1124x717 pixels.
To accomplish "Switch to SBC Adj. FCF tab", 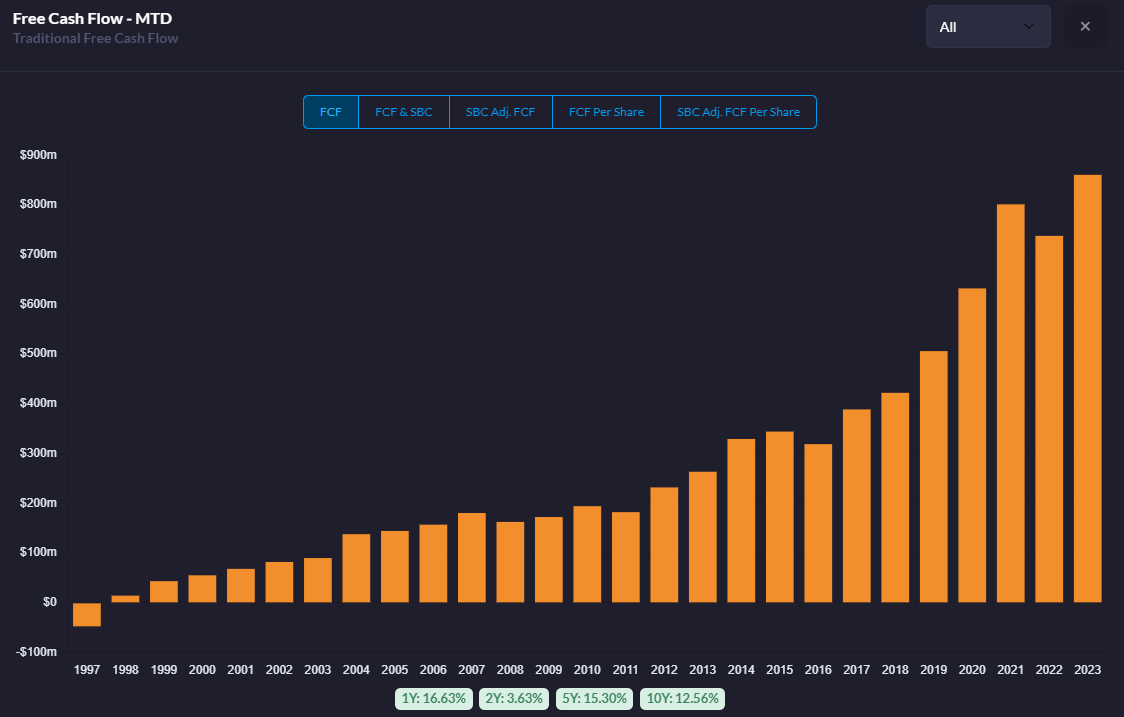I will tap(501, 112).
